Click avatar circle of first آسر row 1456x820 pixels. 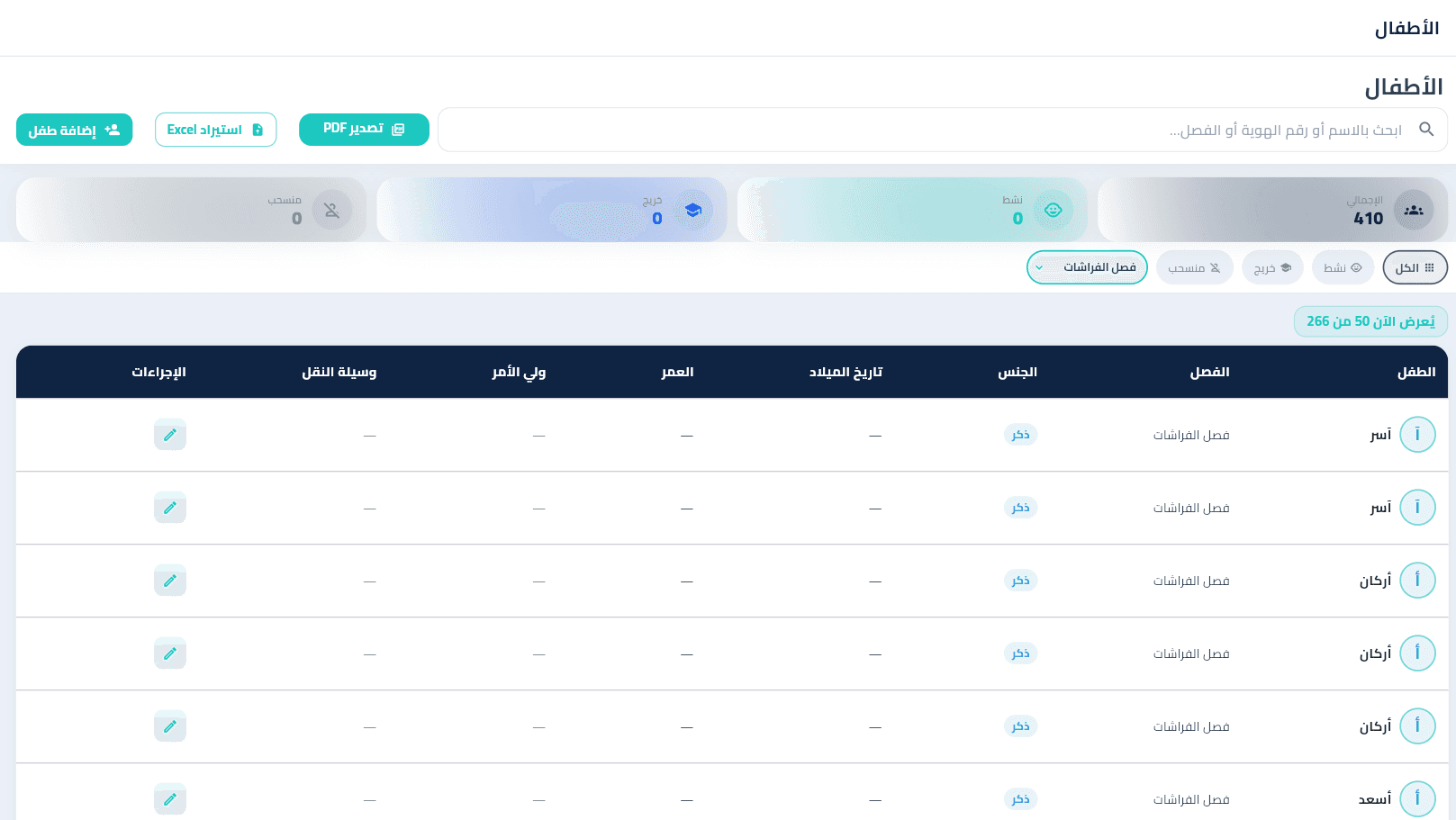[x=1417, y=435]
